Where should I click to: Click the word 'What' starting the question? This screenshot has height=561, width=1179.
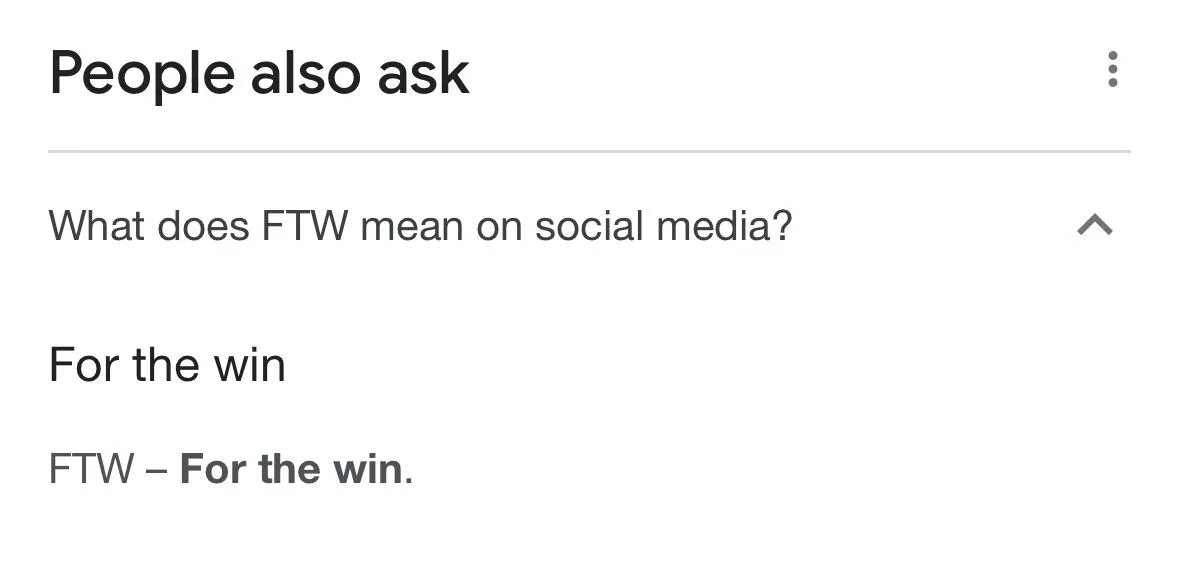tap(95, 227)
